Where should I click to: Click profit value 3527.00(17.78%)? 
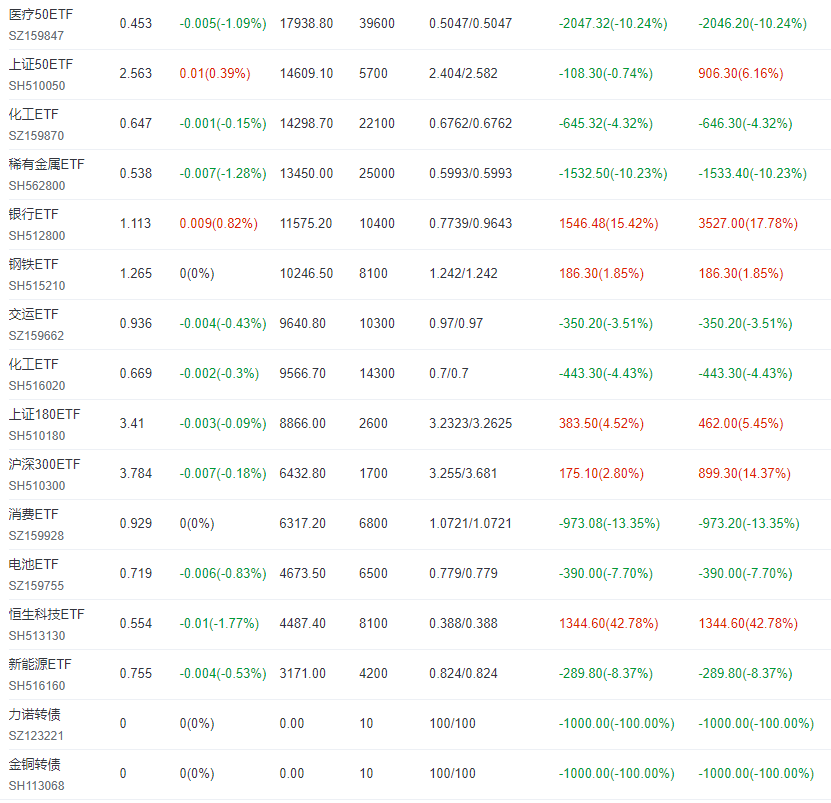pyautogui.click(x=748, y=223)
